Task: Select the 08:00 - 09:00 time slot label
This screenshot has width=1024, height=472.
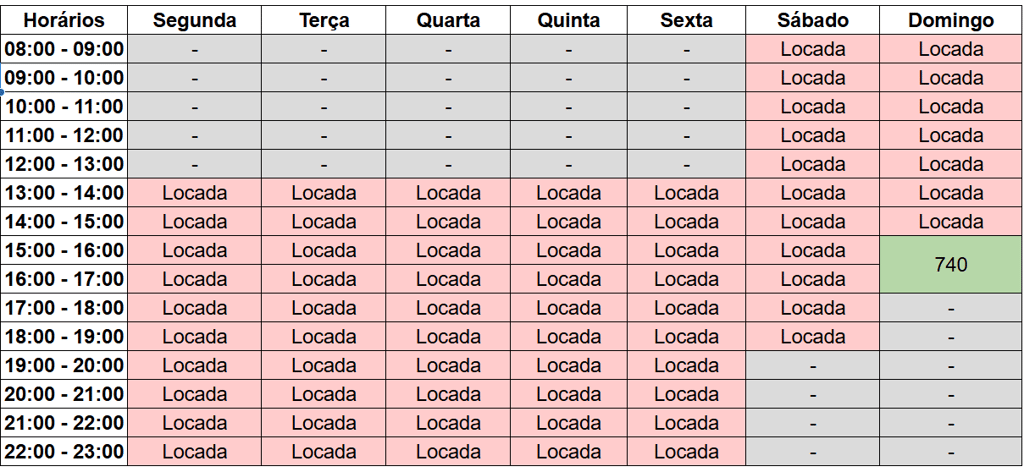Action: 64,49
